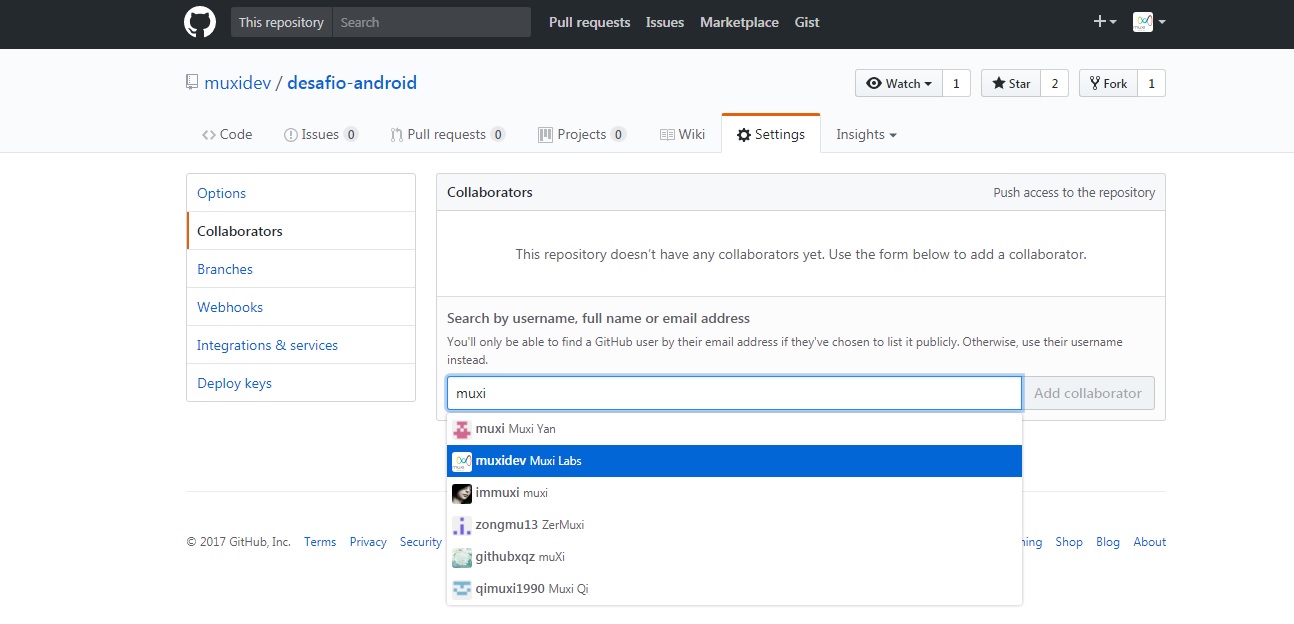Go to Marketplace
This screenshot has height=624, width=1294.
(x=739, y=22)
